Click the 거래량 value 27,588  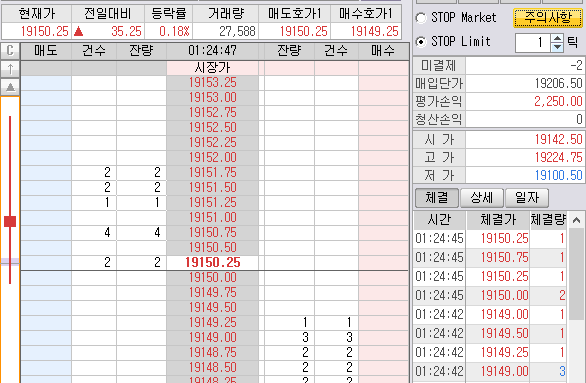coord(237,31)
